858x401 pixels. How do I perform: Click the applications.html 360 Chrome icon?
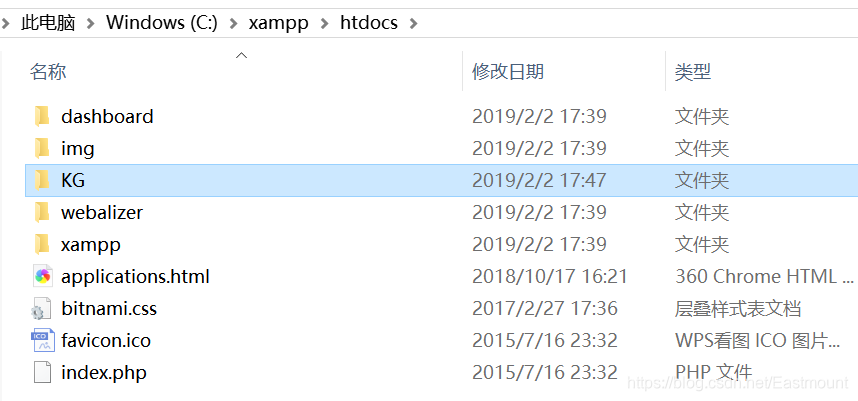pos(42,276)
